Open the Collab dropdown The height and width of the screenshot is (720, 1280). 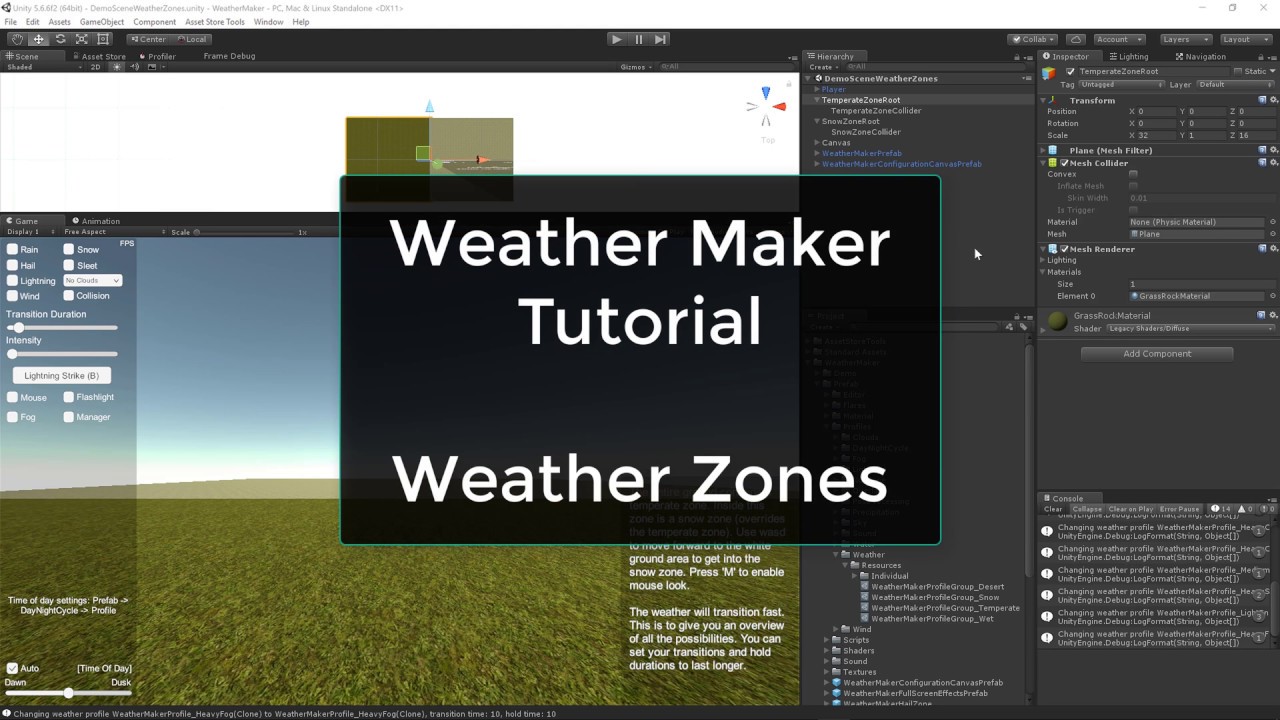point(1034,39)
